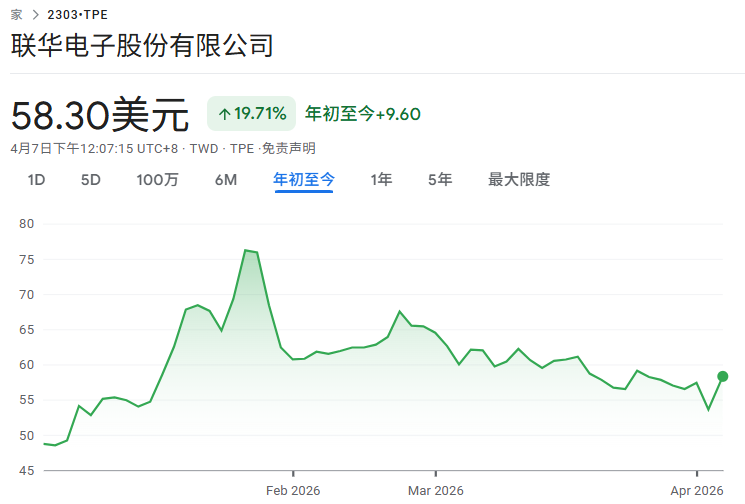This screenshot has width=745, height=504.
Task: Click the 75 y-axis label
Action: click(27, 260)
